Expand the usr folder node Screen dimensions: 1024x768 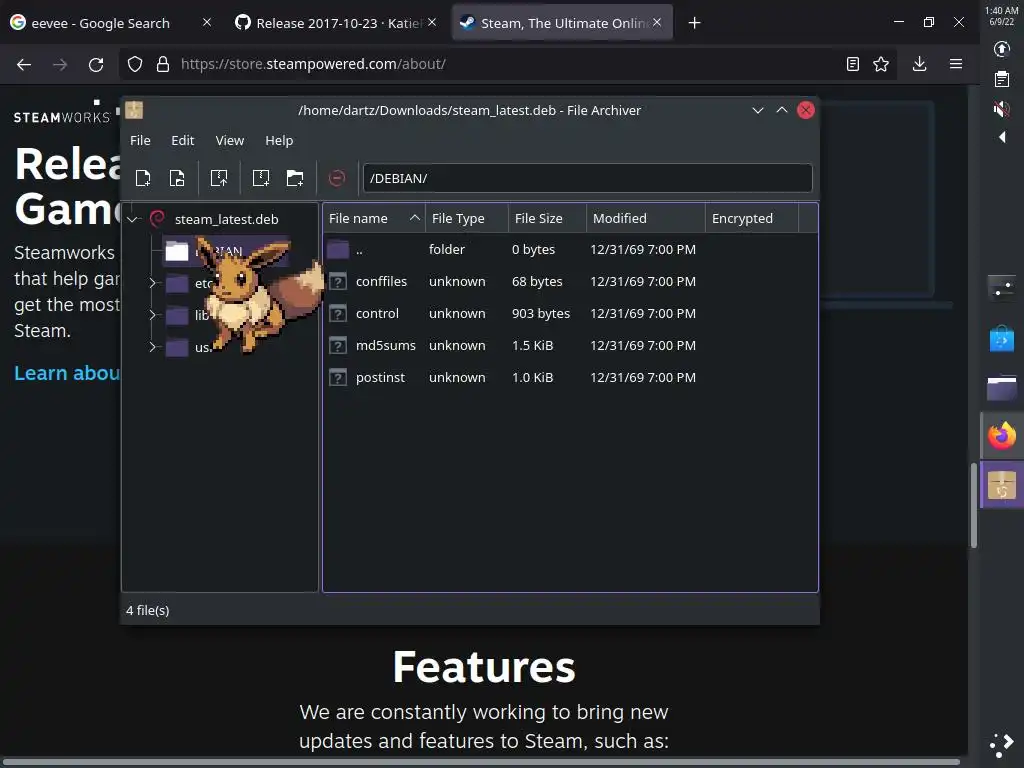152,347
